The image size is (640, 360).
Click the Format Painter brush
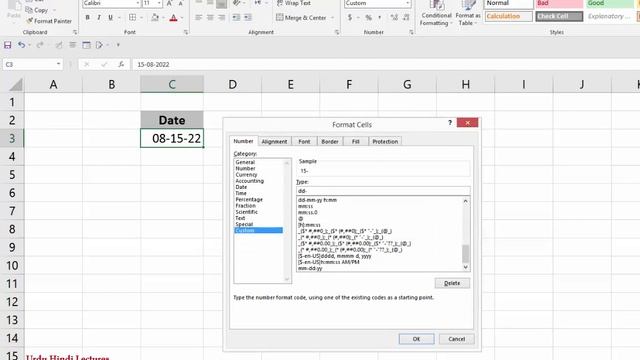tap(29, 21)
